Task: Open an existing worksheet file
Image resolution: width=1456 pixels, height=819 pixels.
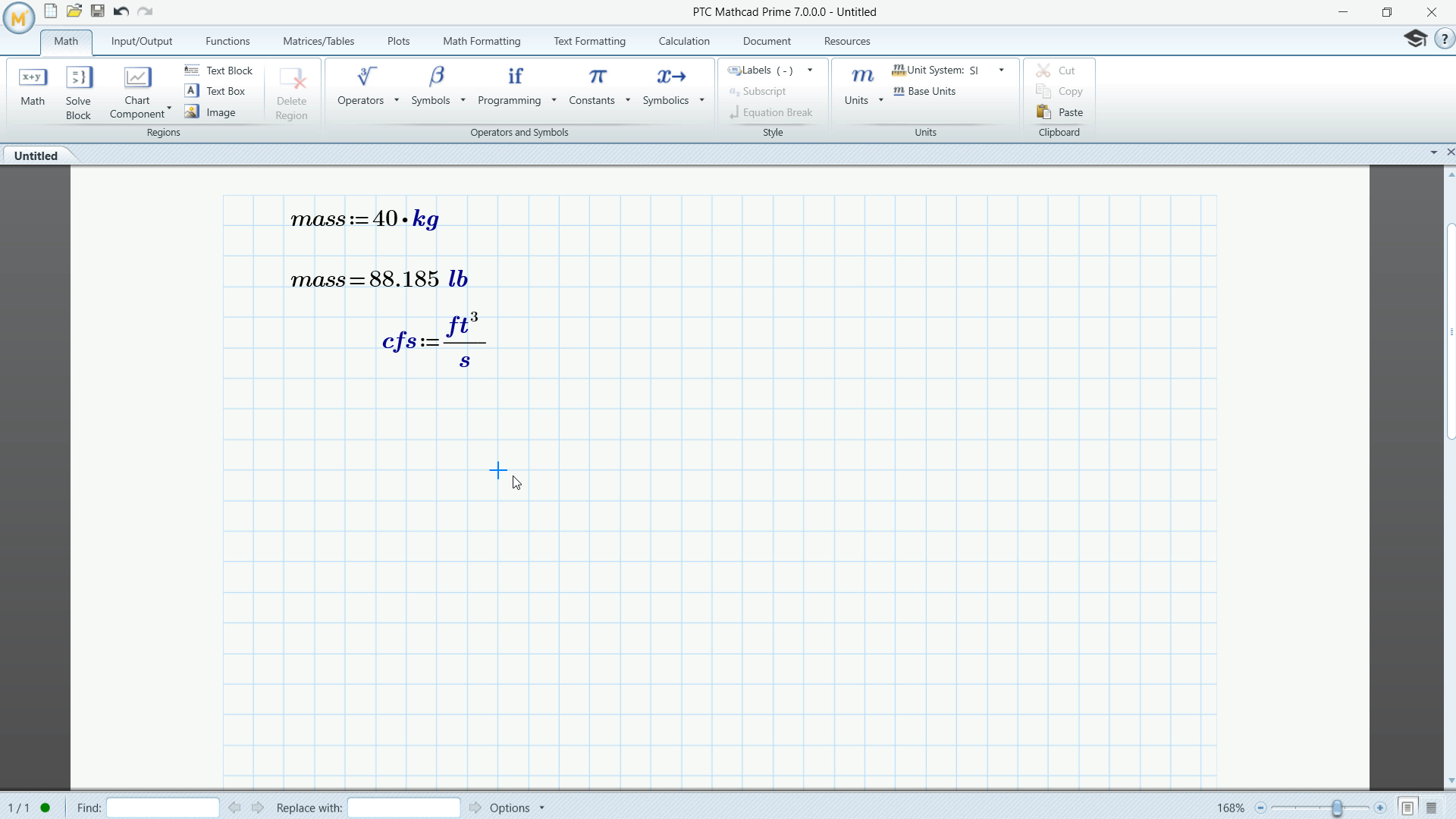Action: (74, 11)
